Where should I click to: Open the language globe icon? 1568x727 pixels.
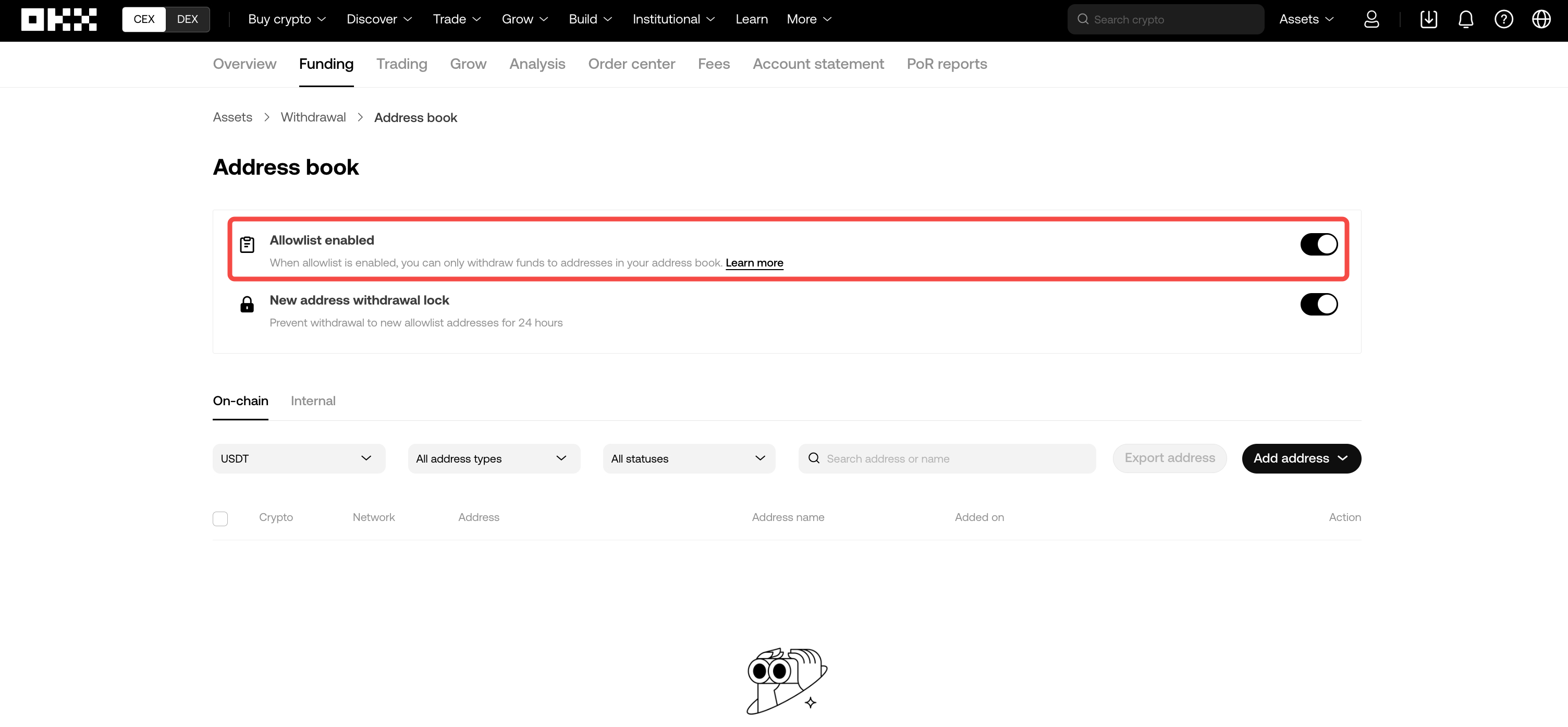click(x=1540, y=19)
